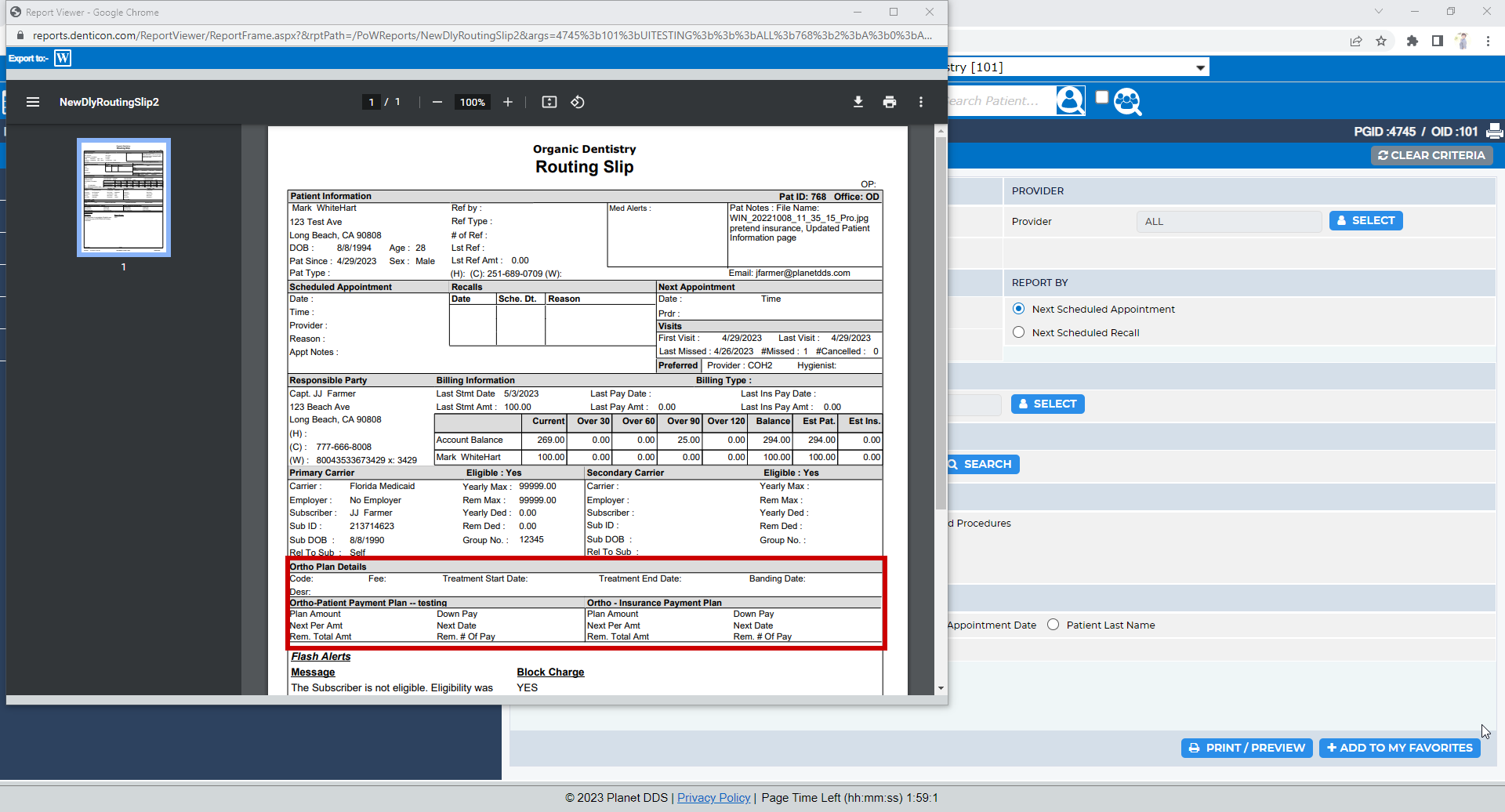
Task: Toggle PDF sidebar hamburger menu
Action: tap(33, 102)
